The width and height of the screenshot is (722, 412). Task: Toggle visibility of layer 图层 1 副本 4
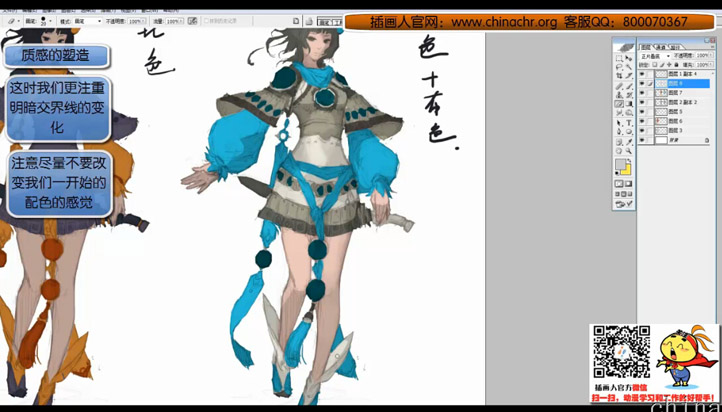pyautogui.click(x=642, y=74)
